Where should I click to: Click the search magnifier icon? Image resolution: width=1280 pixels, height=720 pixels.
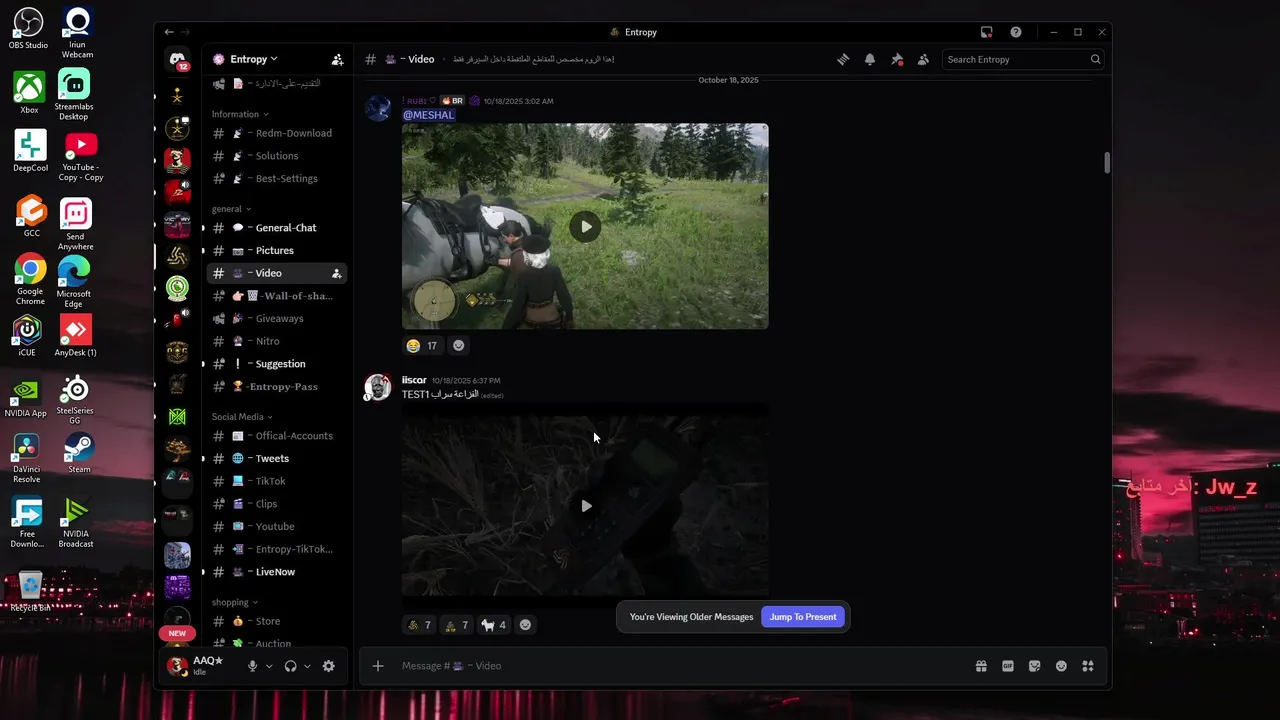(1095, 60)
